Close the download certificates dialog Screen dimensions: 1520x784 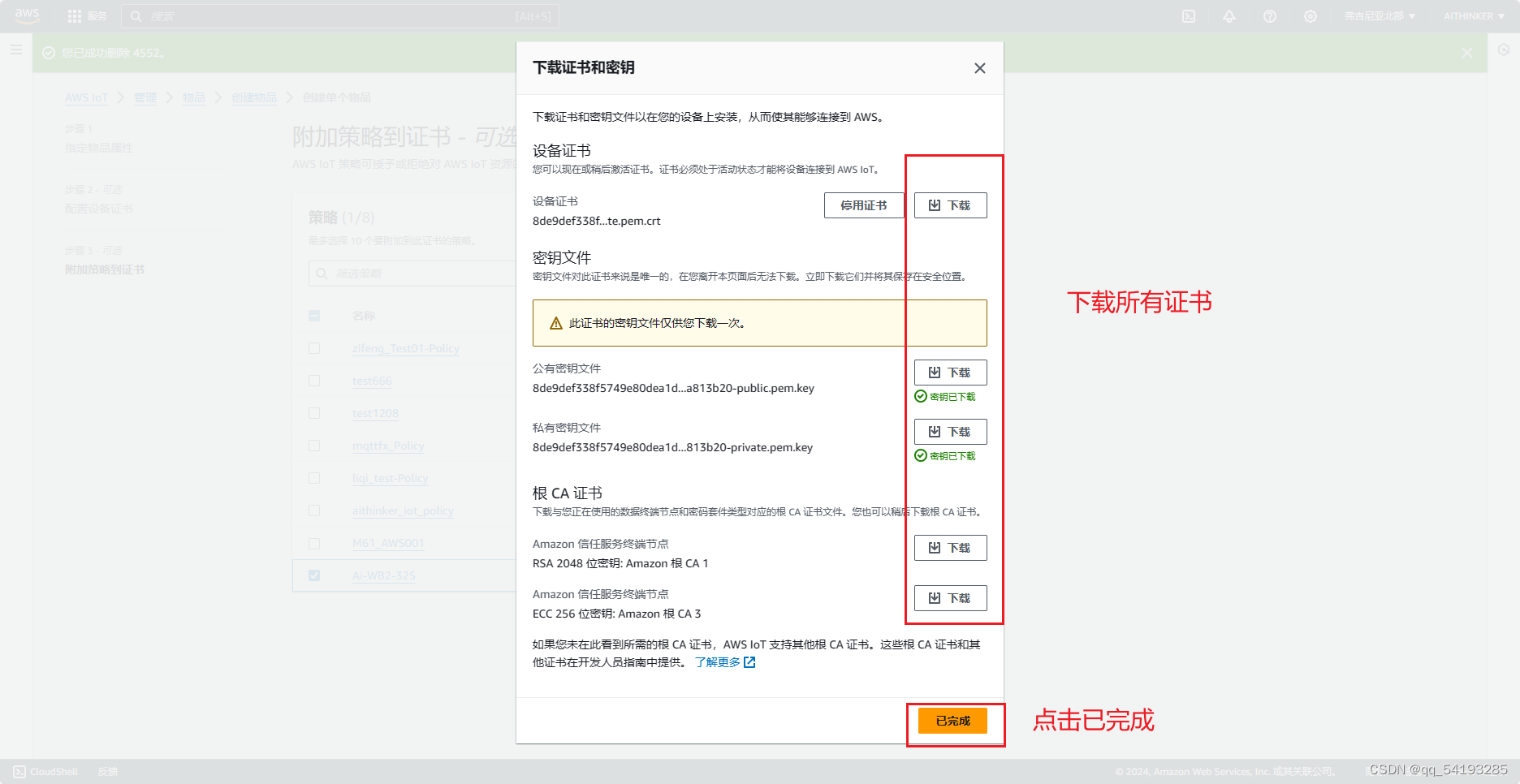click(980, 68)
